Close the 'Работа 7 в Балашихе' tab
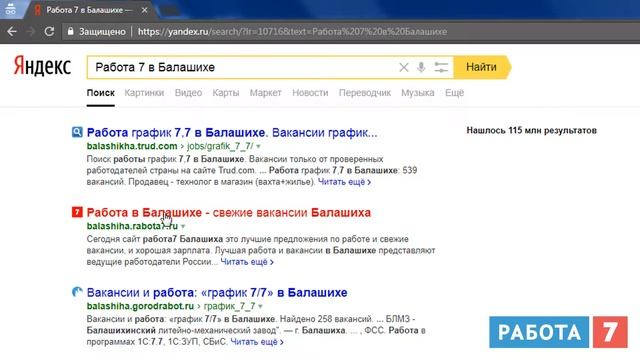This screenshot has width=640, height=360. (x=144, y=10)
